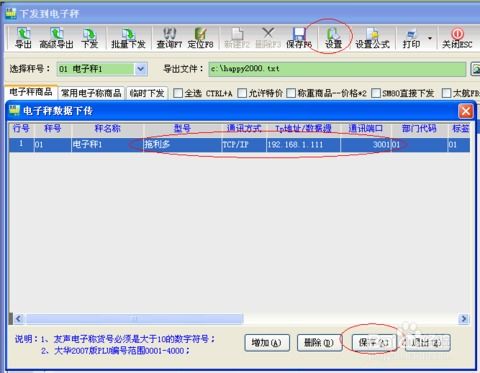Click the 秤号 column header
The height and width of the screenshot is (373, 480).
(x=52, y=128)
